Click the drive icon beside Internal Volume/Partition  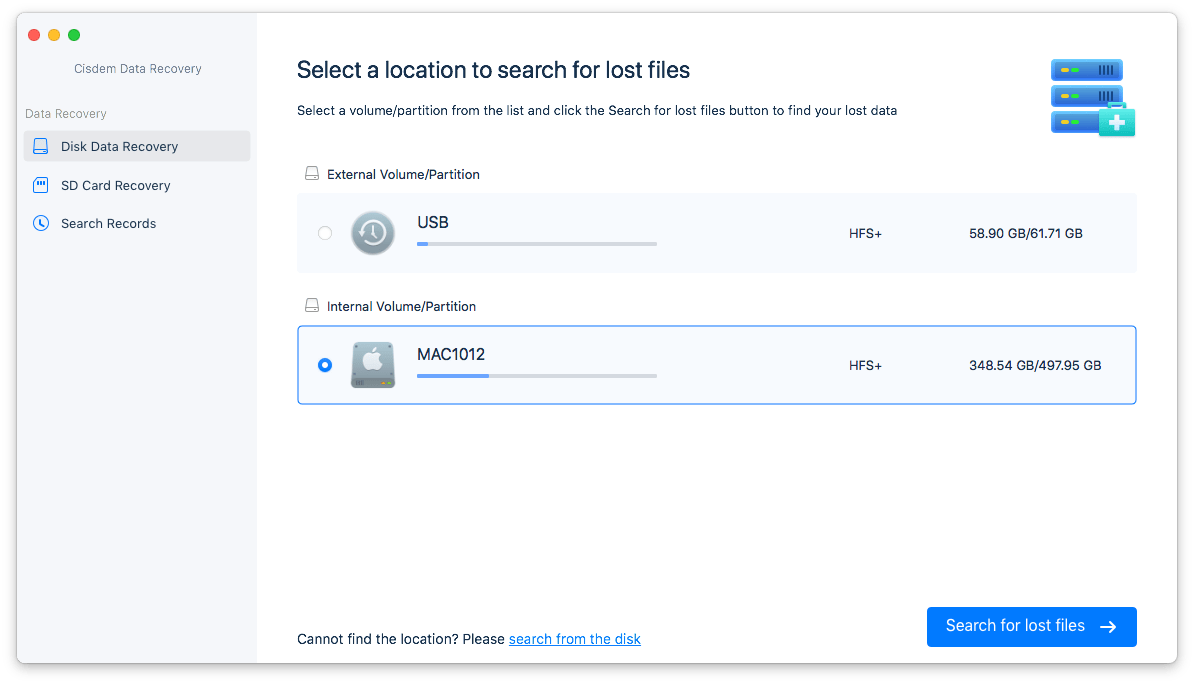pyautogui.click(x=312, y=306)
